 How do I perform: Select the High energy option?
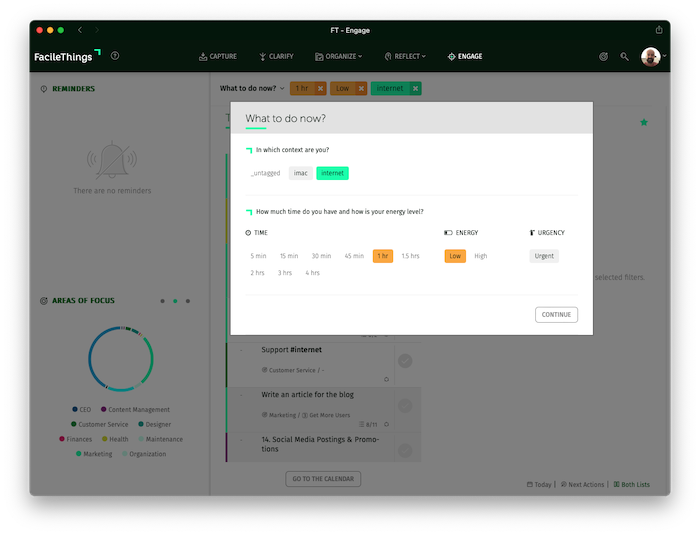(x=480, y=256)
